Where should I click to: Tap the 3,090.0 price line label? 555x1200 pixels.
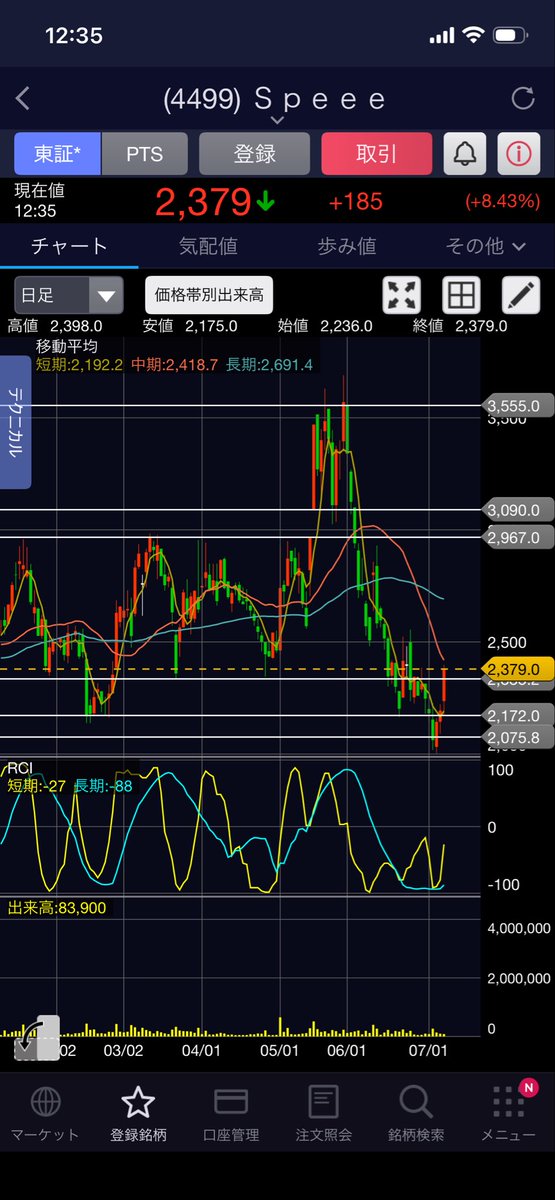coord(516,509)
